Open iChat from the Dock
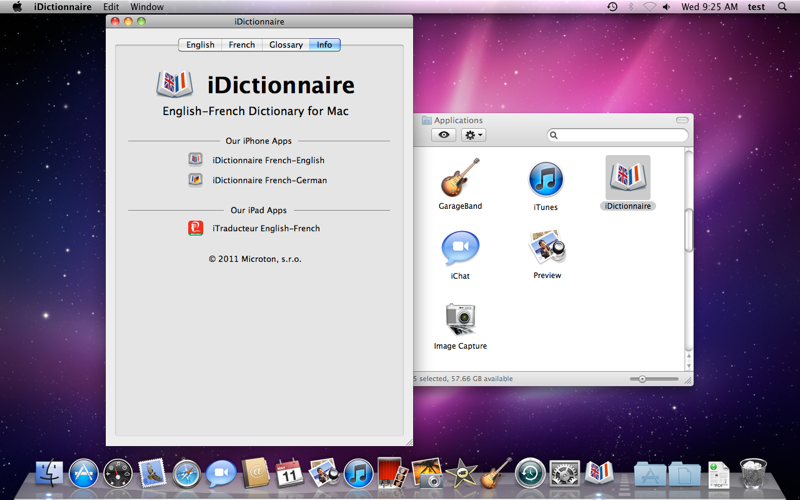800x500 pixels. (x=221, y=473)
